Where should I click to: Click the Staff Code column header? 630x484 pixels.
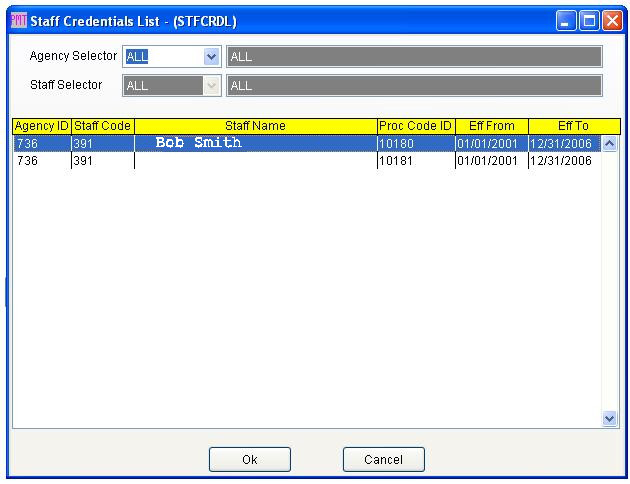(102, 126)
